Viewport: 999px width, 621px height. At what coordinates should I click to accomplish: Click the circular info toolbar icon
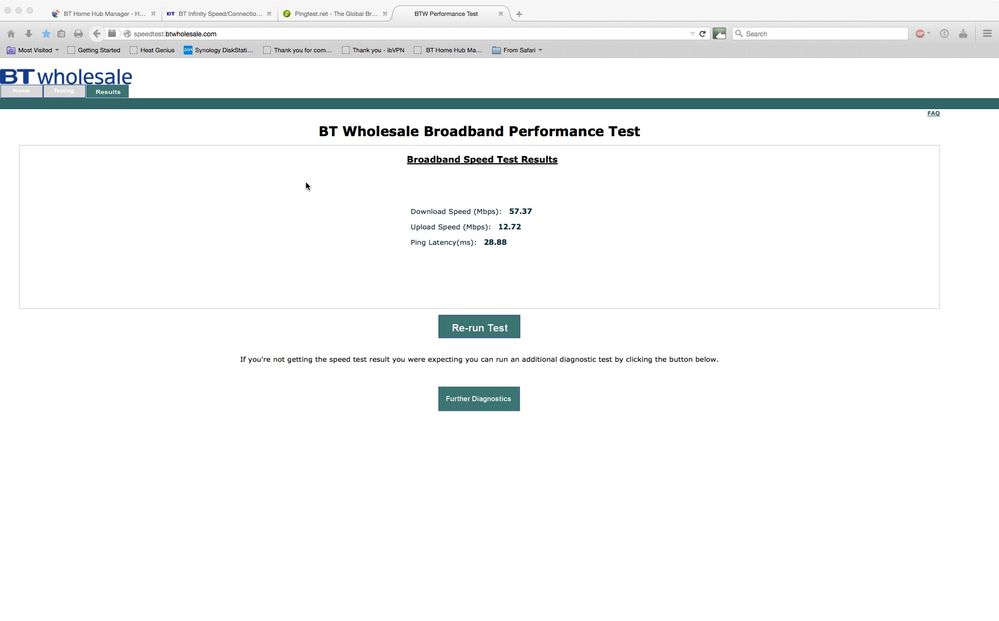click(944, 34)
